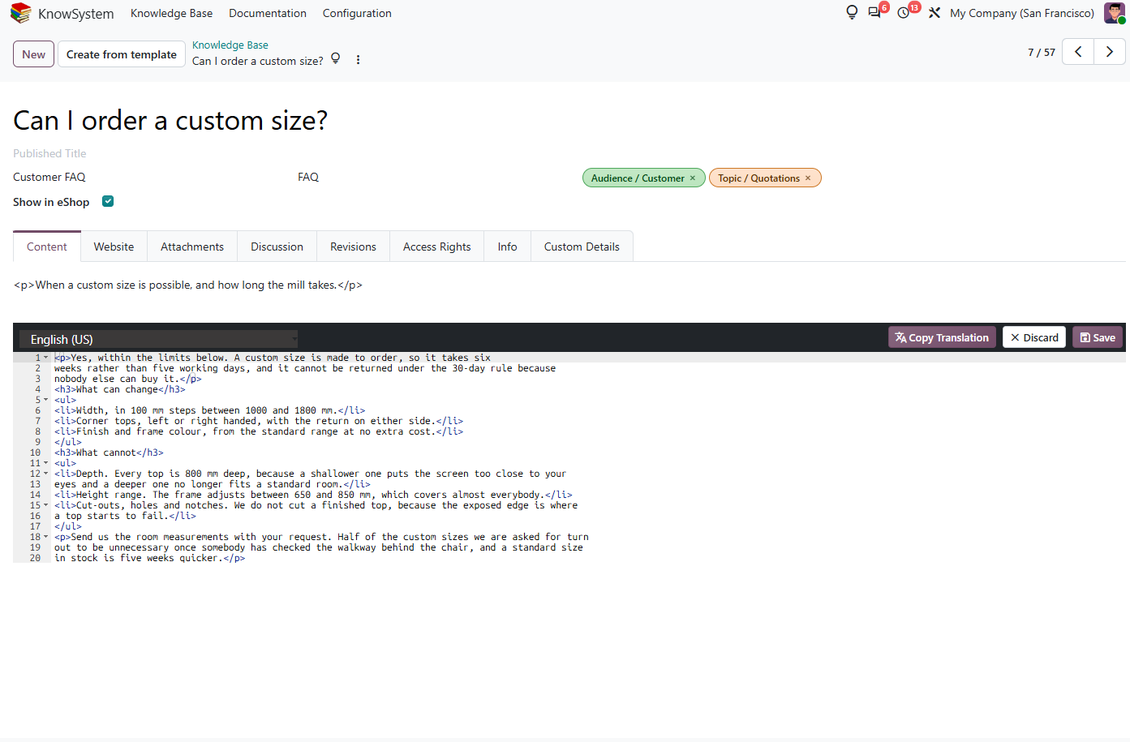Edit the article title field
Image resolution: width=1130 pixels, height=742 pixels.
click(170, 120)
